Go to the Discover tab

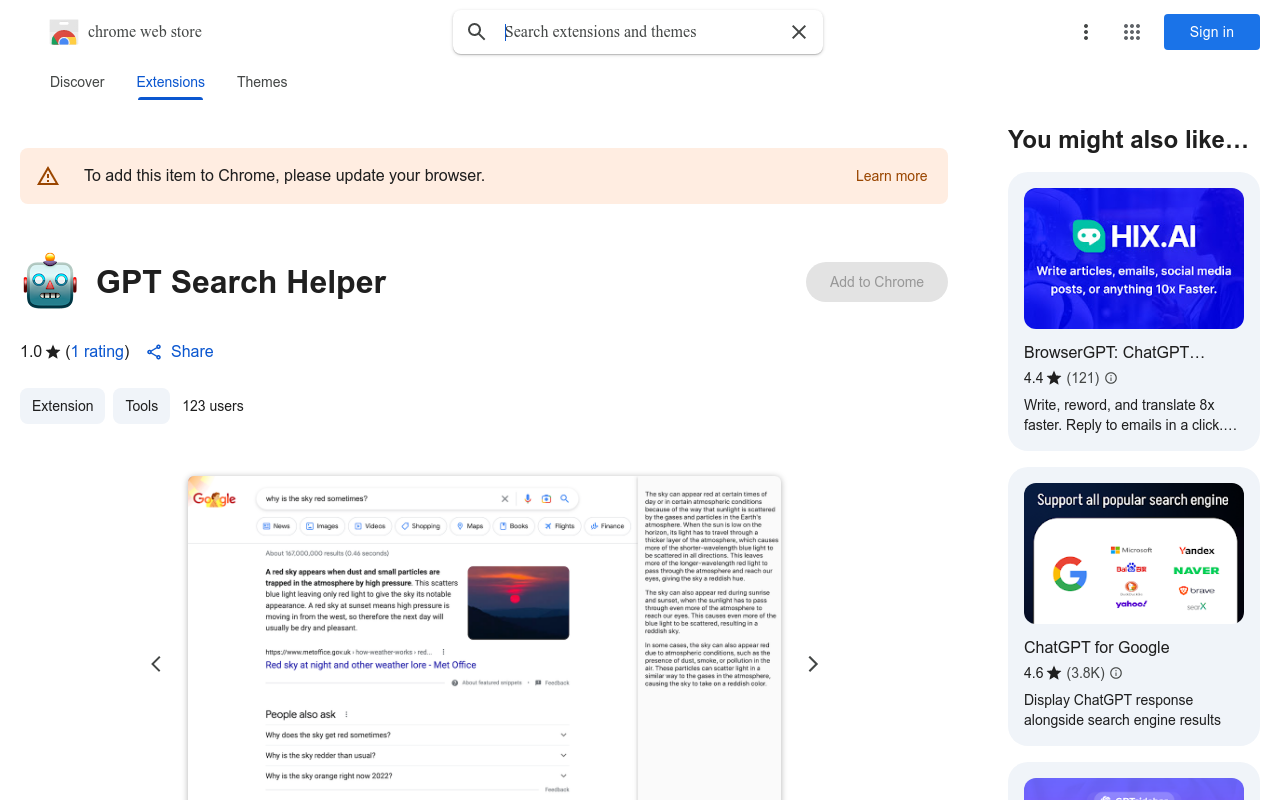coord(77,82)
